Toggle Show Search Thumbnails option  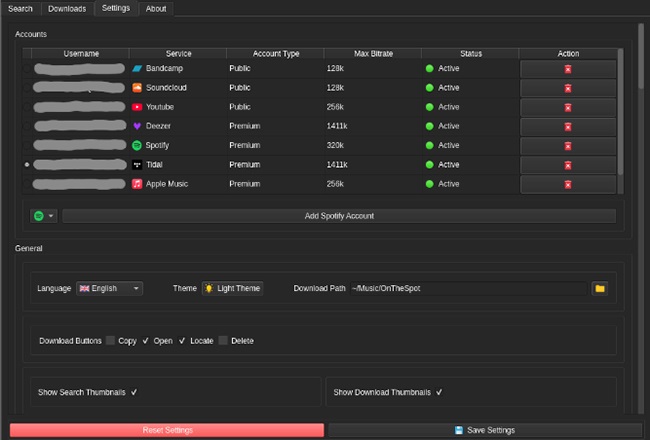click(134, 393)
